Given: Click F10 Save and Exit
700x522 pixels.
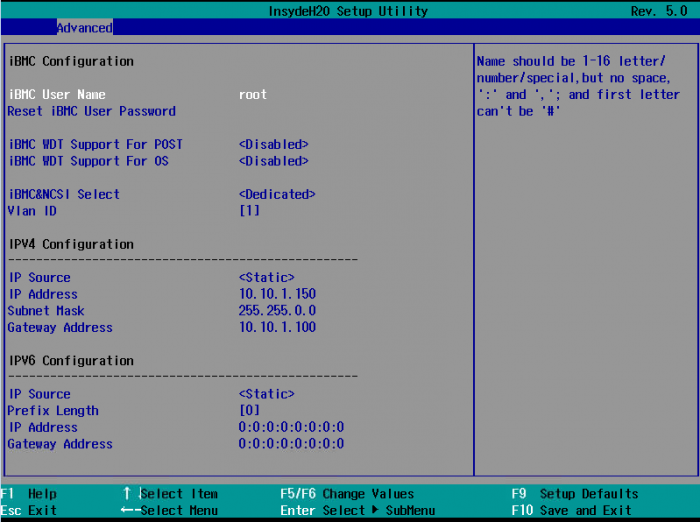Looking at the screenshot, I should click(571, 510).
